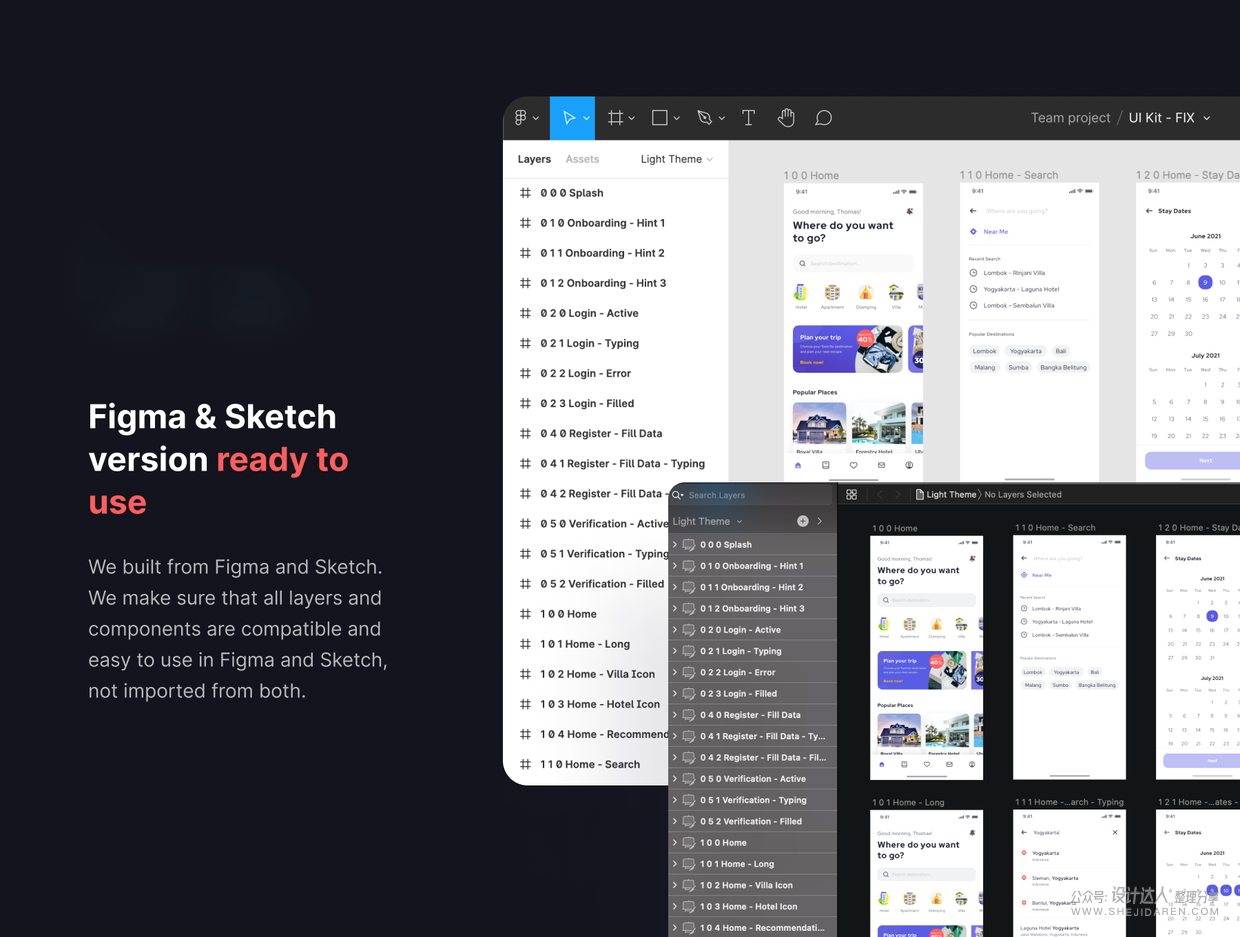Click frame icon beside Figma's 1 1 0 Home - Search
This screenshot has height=937, width=1240.
[525, 764]
